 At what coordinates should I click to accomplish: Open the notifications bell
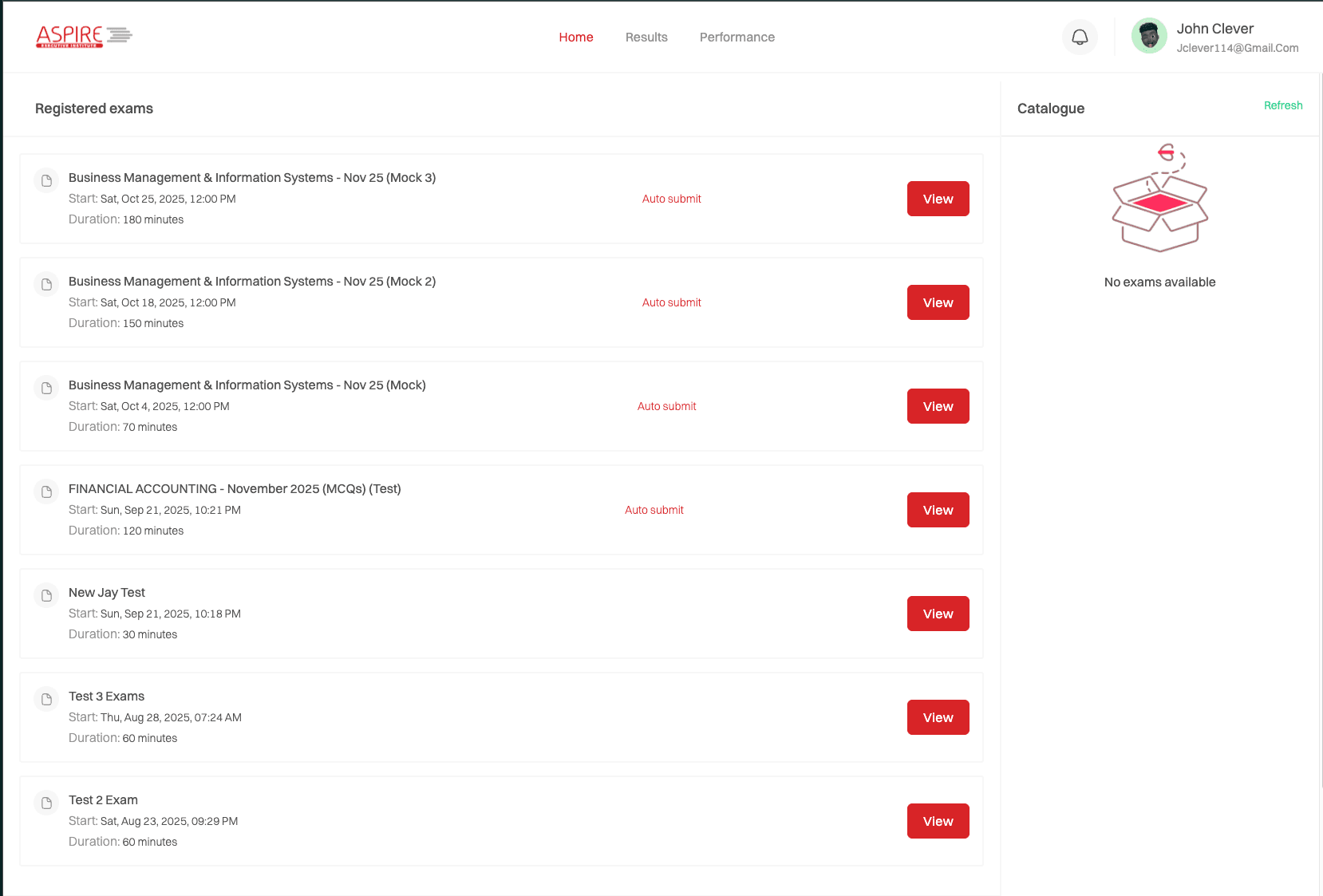pyautogui.click(x=1080, y=37)
